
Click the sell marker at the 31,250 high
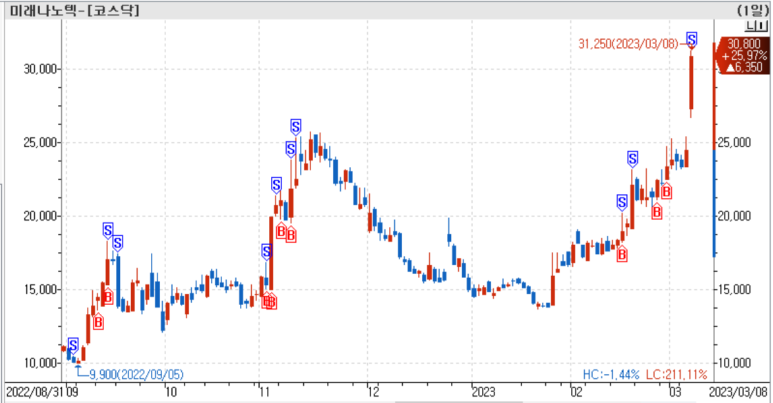click(x=692, y=39)
